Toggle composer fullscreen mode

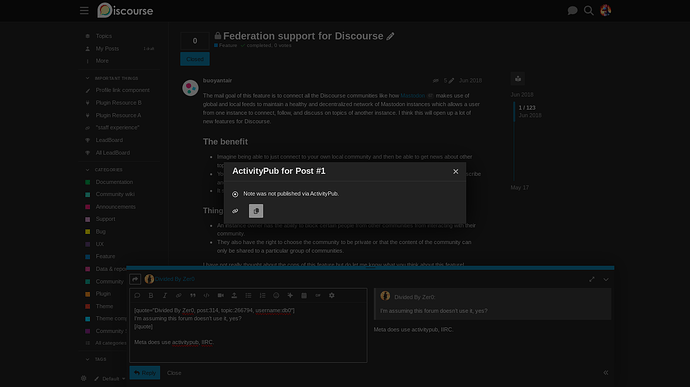click(x=592, y=280)
